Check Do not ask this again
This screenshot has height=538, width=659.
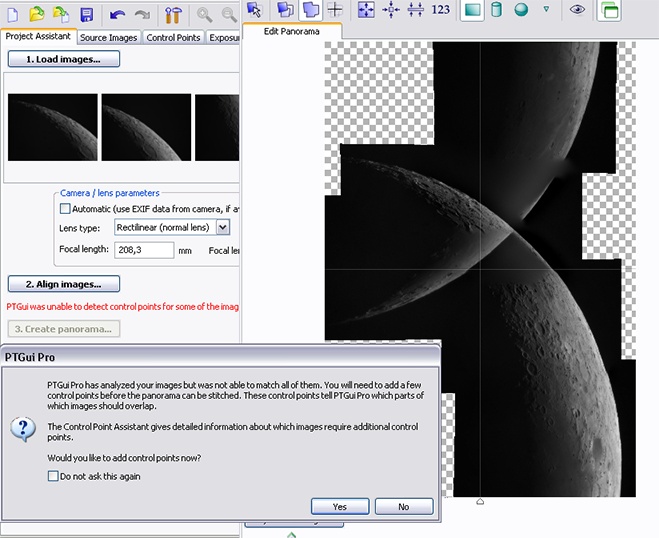[53, 476]
